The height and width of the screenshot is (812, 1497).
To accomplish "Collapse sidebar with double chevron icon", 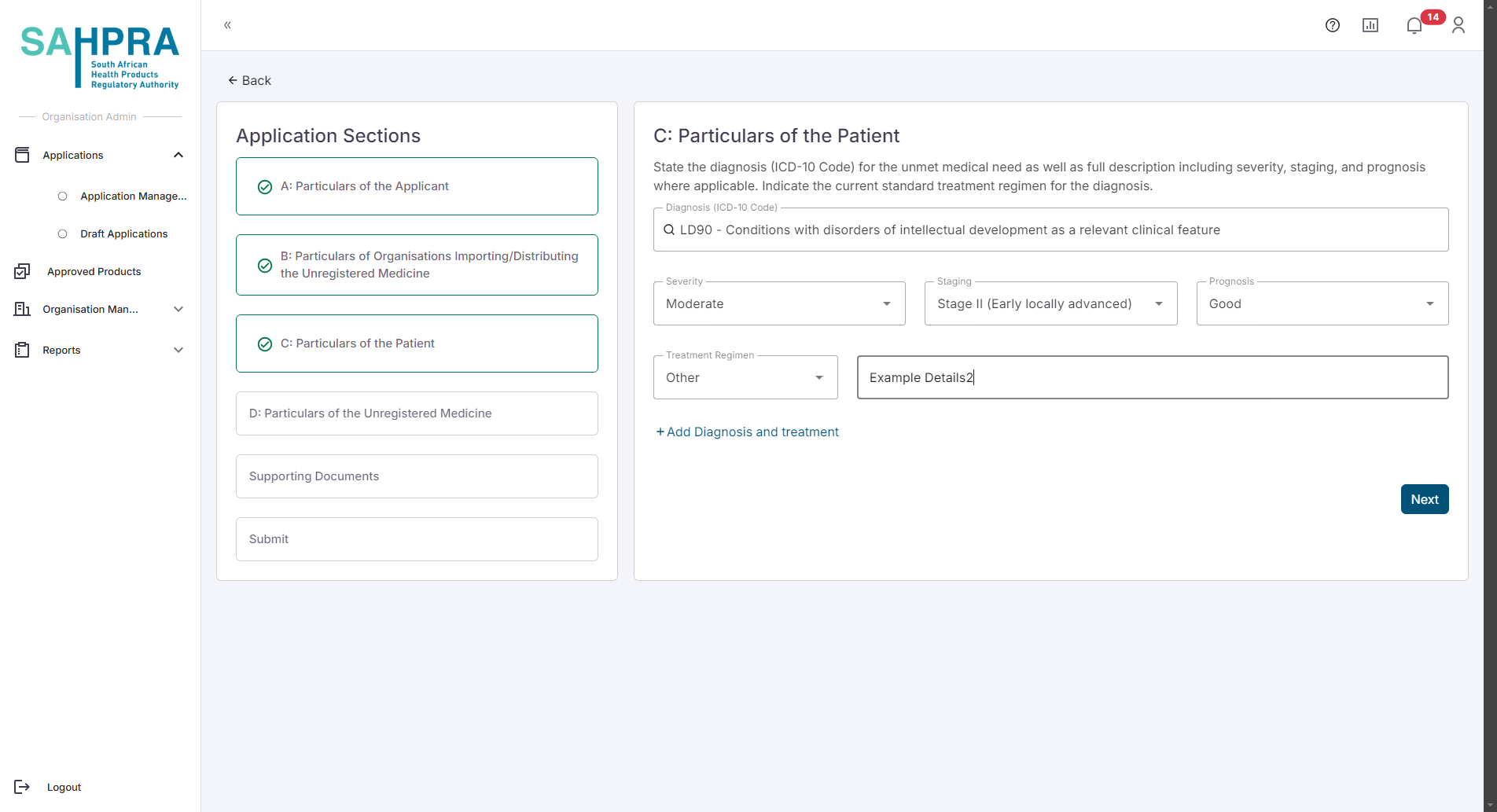I will click(x=227, y=25).
